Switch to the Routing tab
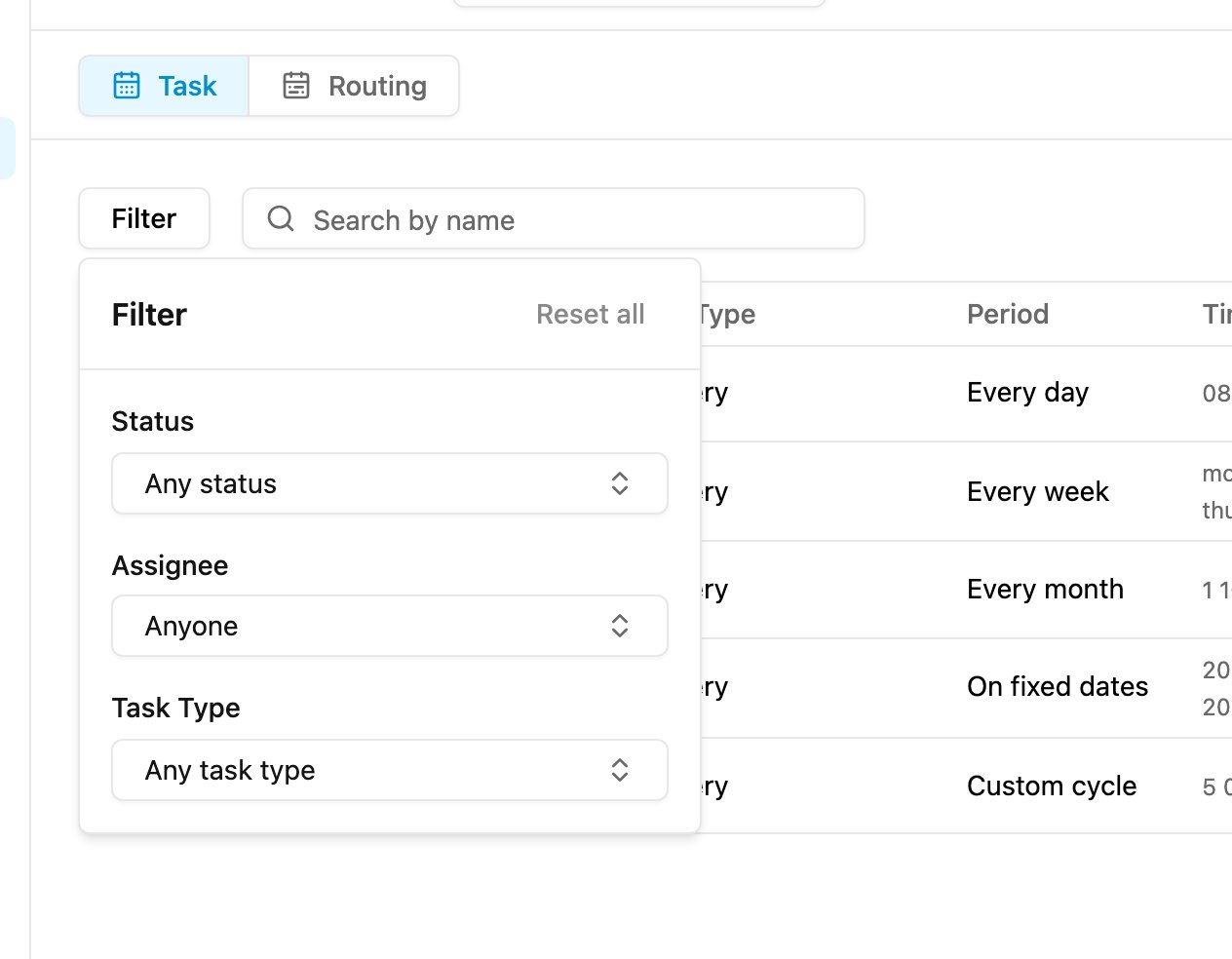The height and width of the screenshot is (959, 1232). (x=354, y=86)
